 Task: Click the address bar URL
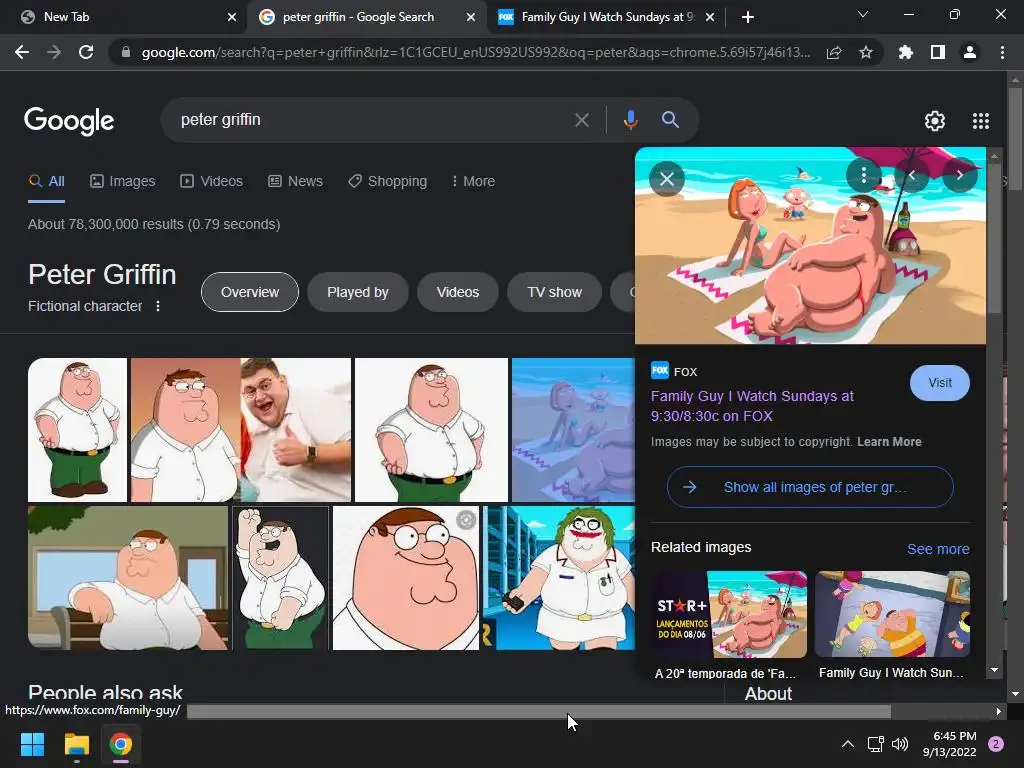(x=475, y=52)
